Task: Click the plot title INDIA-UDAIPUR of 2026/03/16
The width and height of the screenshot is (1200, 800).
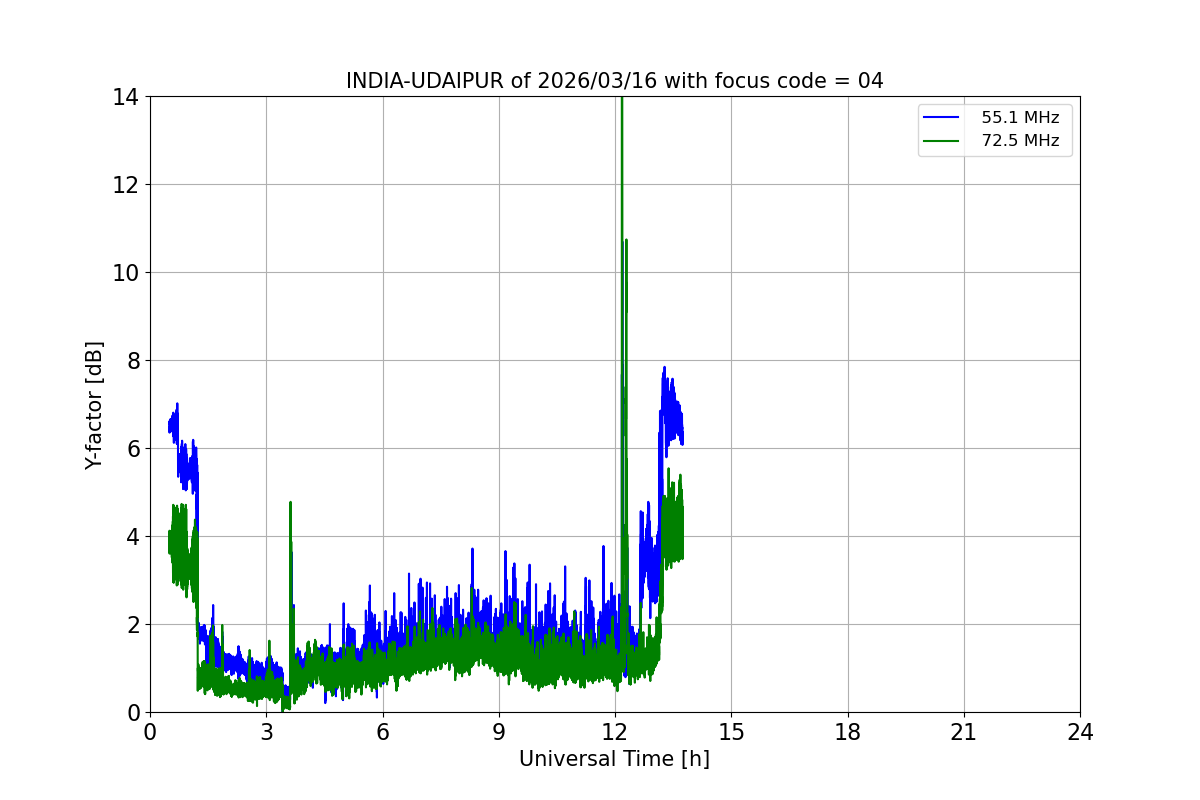Action: point(614,81)
